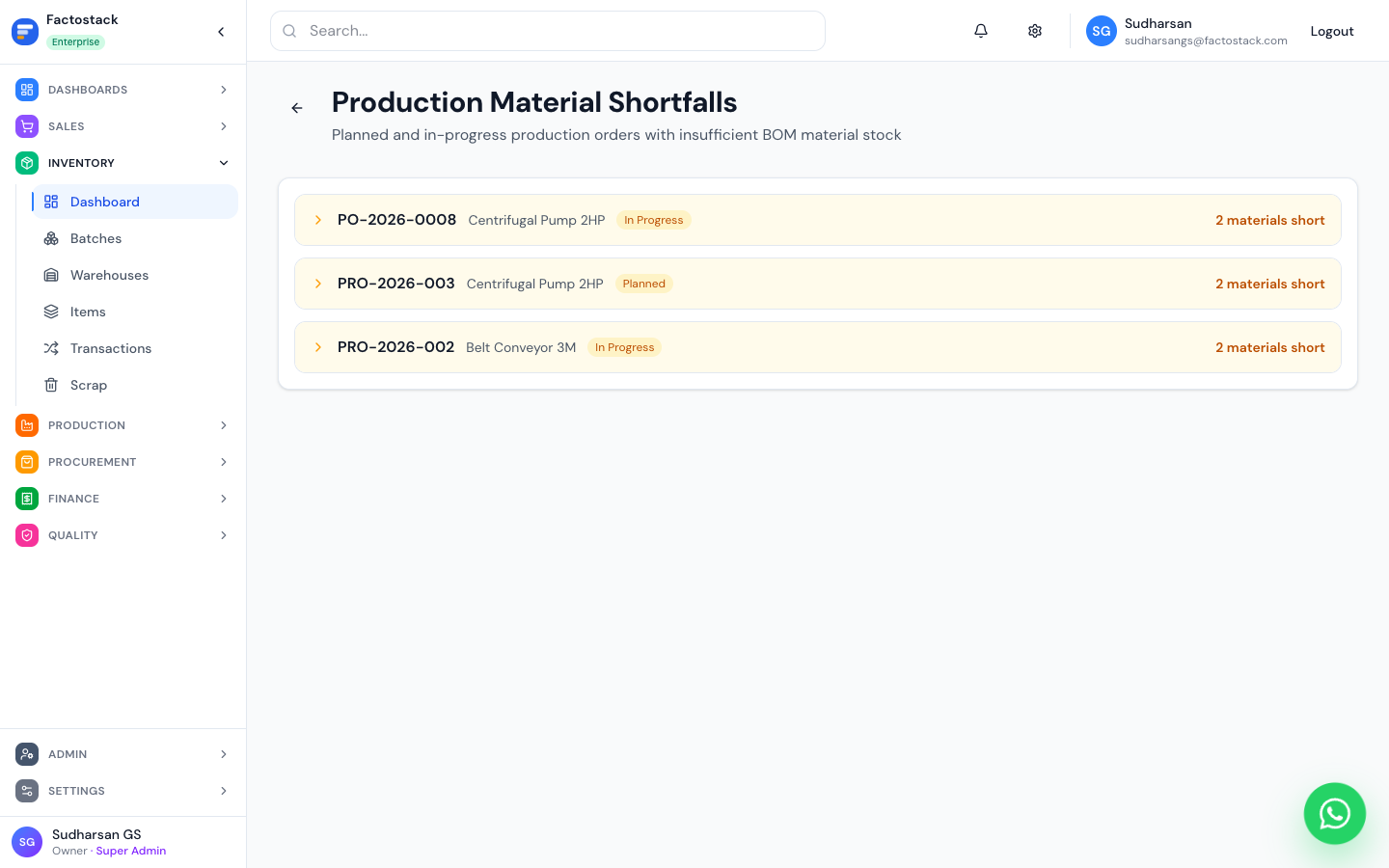Expand the sidebar Settings menu chevron
Image resolution: width=1389 pixels, height=868 pixels.
point(224,791)
